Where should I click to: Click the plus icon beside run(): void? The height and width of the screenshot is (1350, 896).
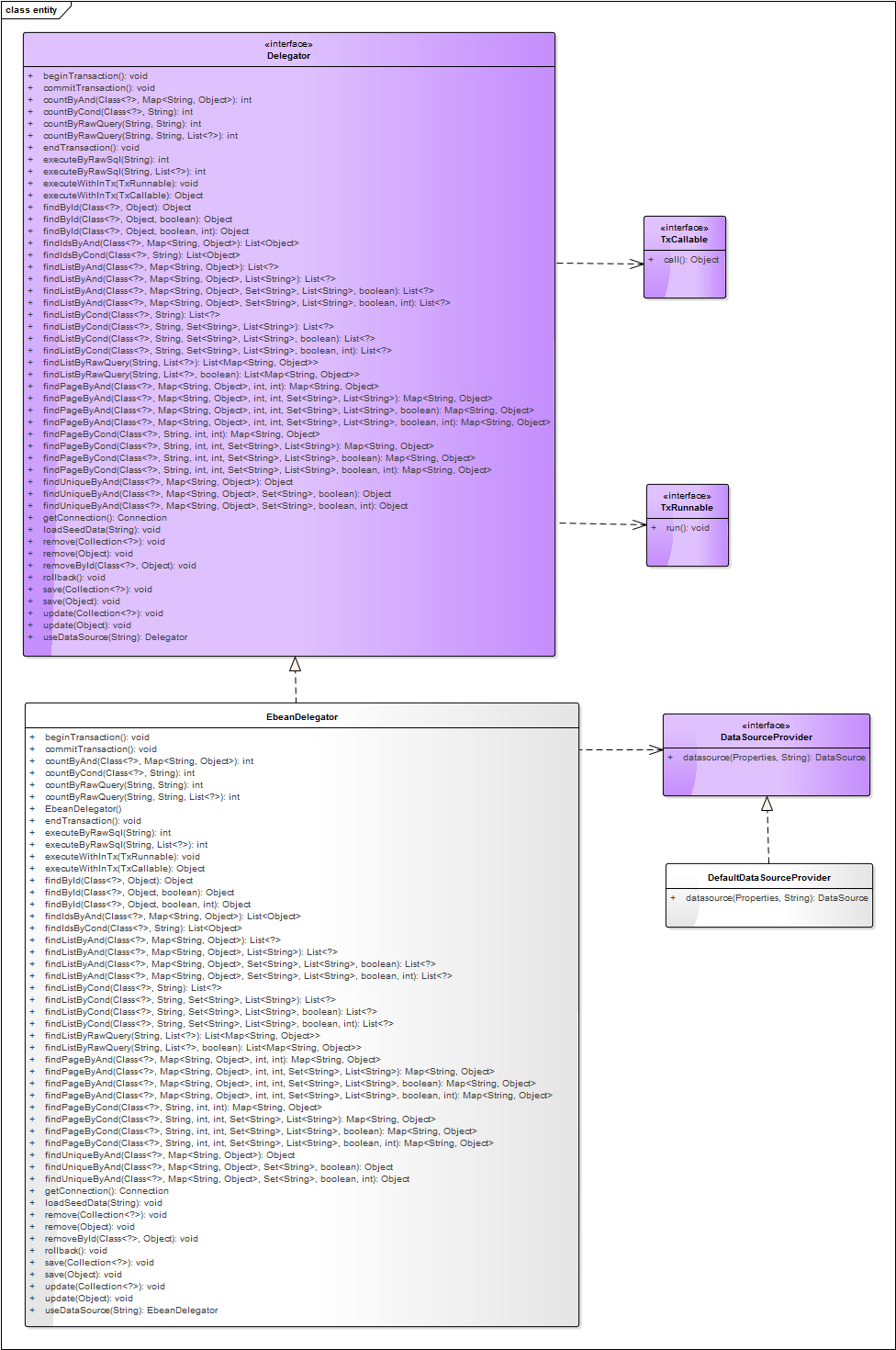pos(654,528)
